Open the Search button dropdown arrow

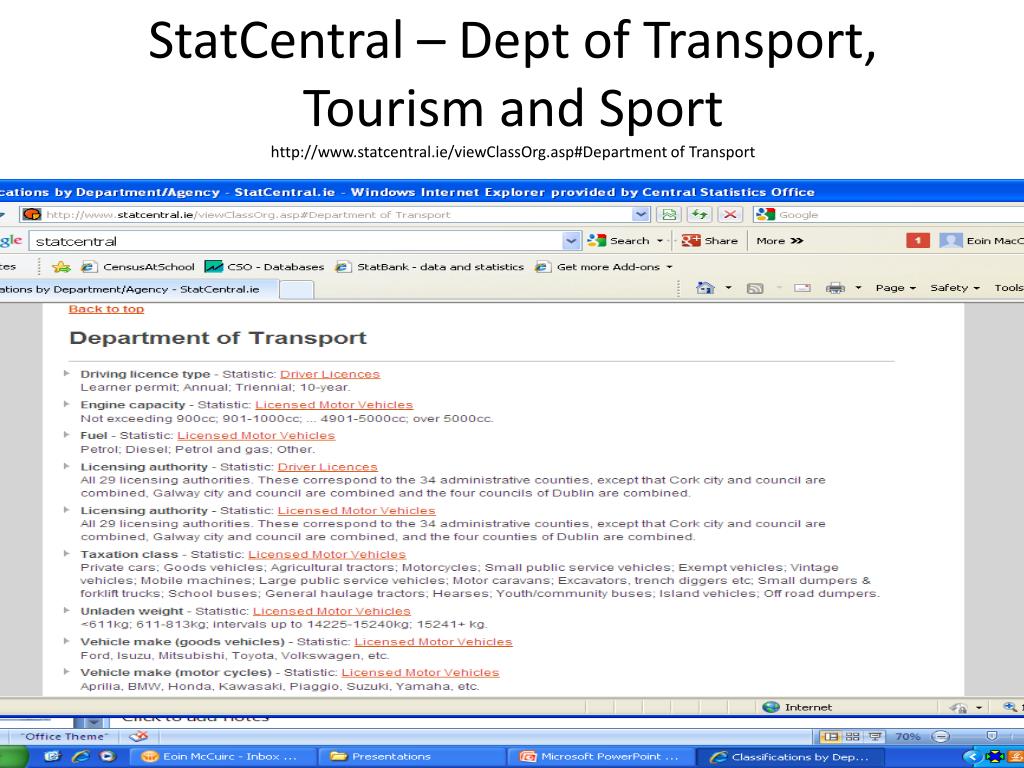click(660, 241)
